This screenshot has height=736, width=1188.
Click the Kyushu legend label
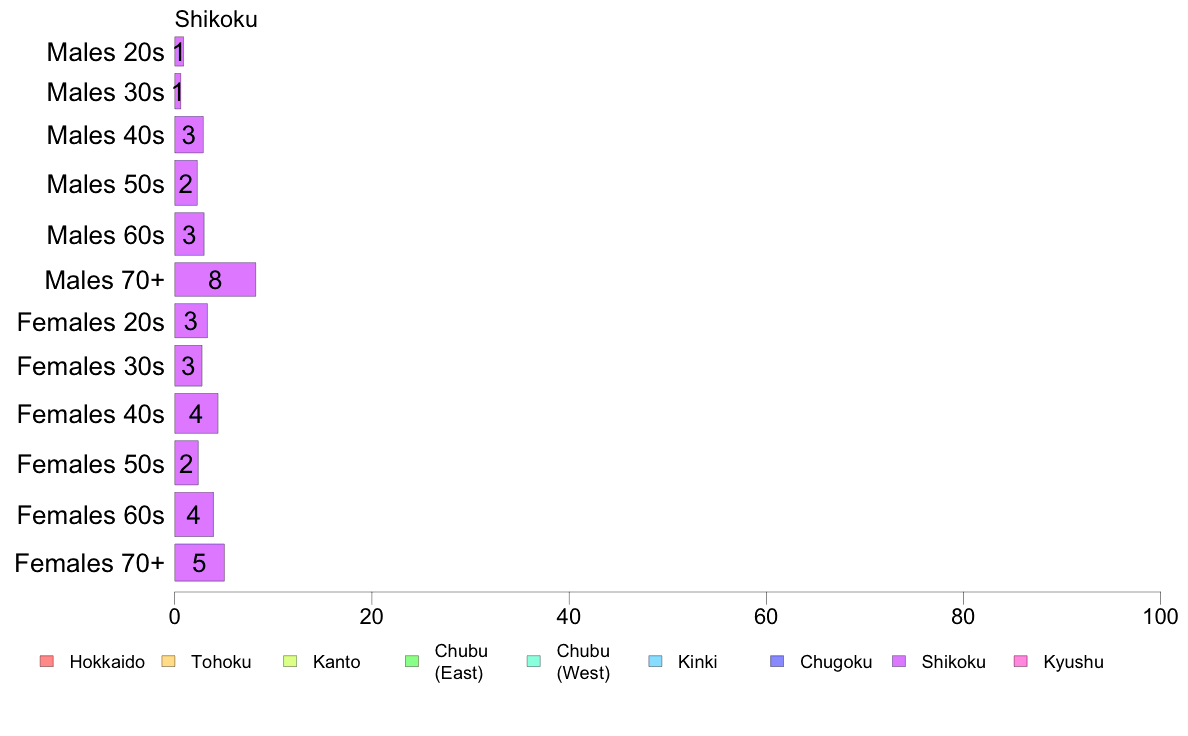tap(1073, 662)
